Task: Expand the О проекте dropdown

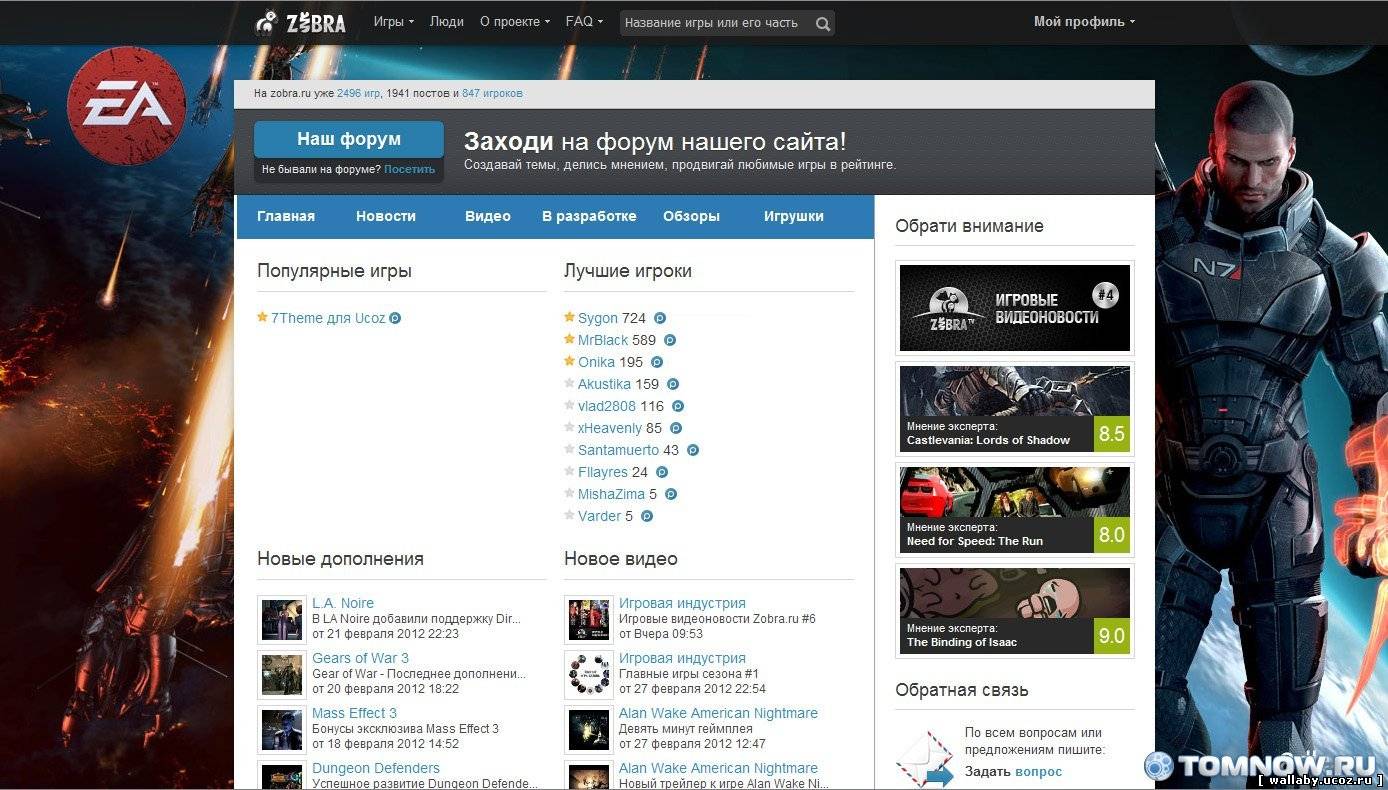Action: [x=514, y=21]
